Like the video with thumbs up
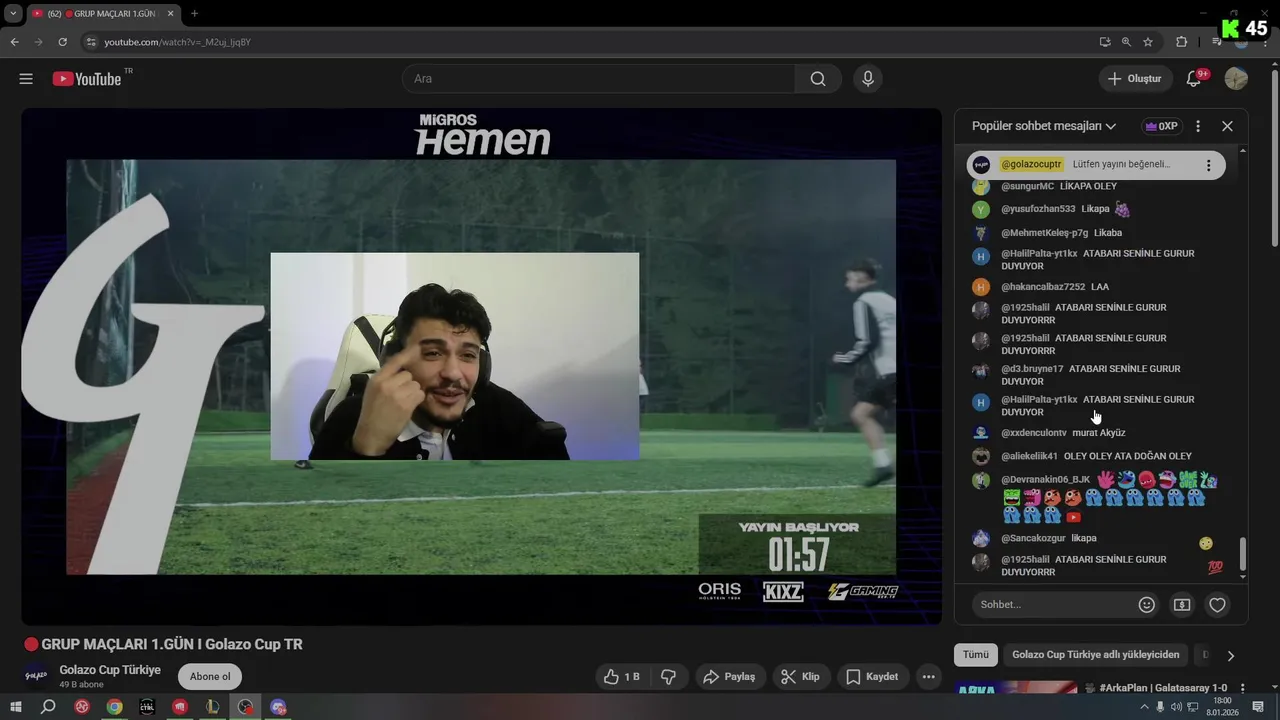1280x720 pixels. (621, 677)
